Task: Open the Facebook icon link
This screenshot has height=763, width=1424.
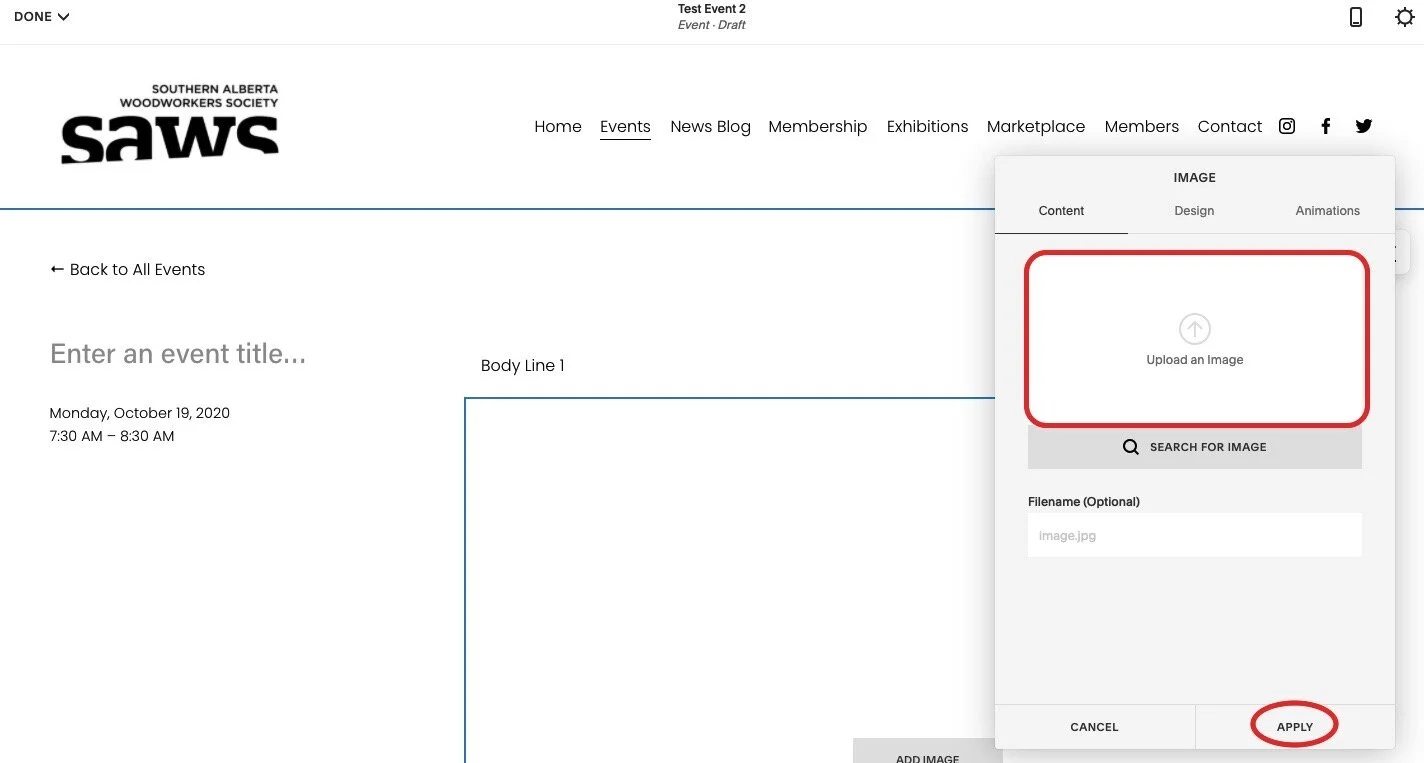Action: 1326,126
